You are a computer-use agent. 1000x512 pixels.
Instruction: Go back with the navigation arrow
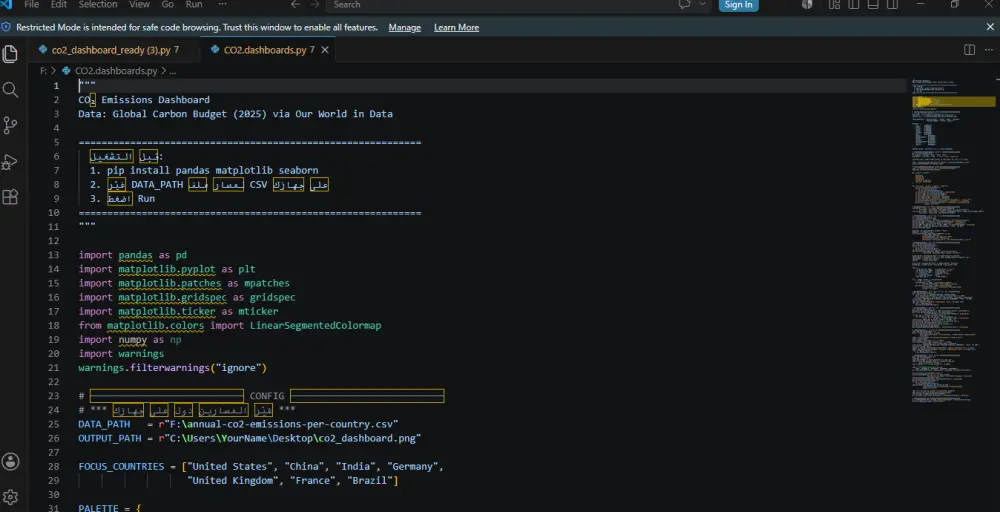point(295,4)
